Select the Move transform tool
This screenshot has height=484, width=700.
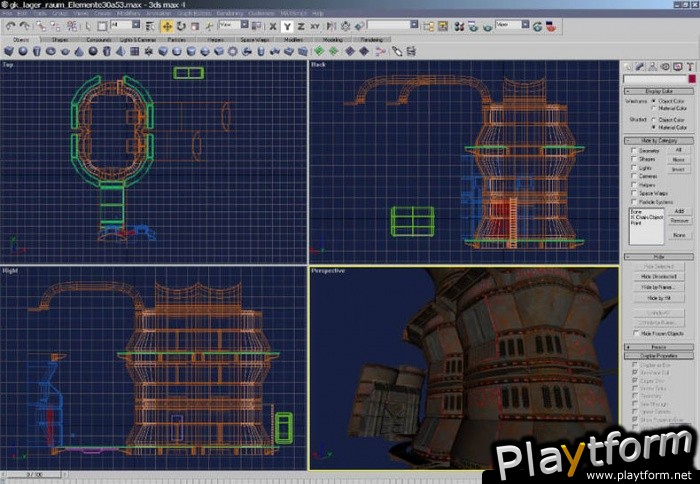[x=167, y=25]
